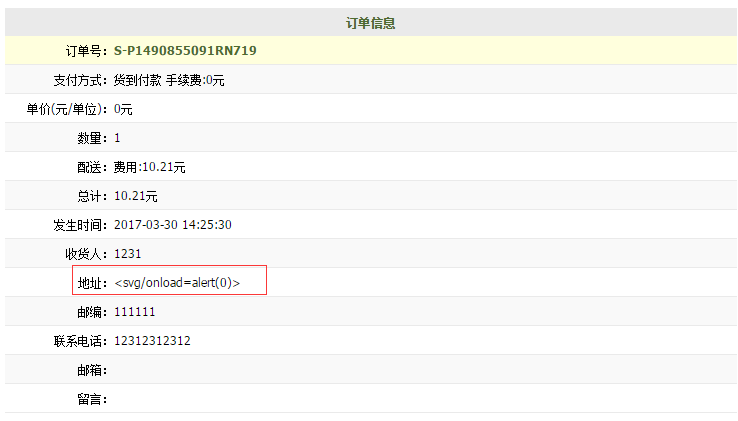Click payment method text 货到付款

pos(137,80)
